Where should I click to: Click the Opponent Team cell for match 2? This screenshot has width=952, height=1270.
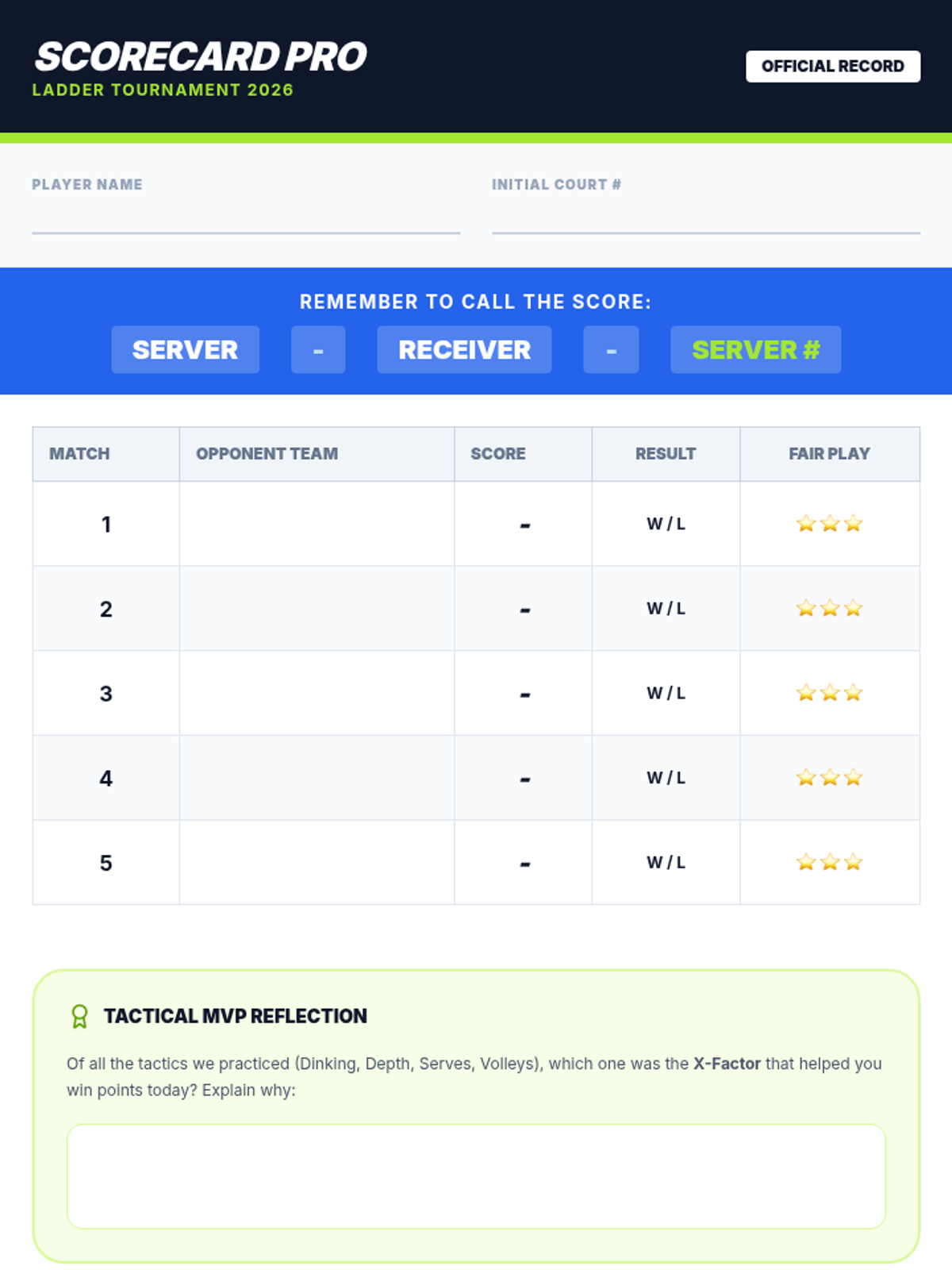pos(317,609)
